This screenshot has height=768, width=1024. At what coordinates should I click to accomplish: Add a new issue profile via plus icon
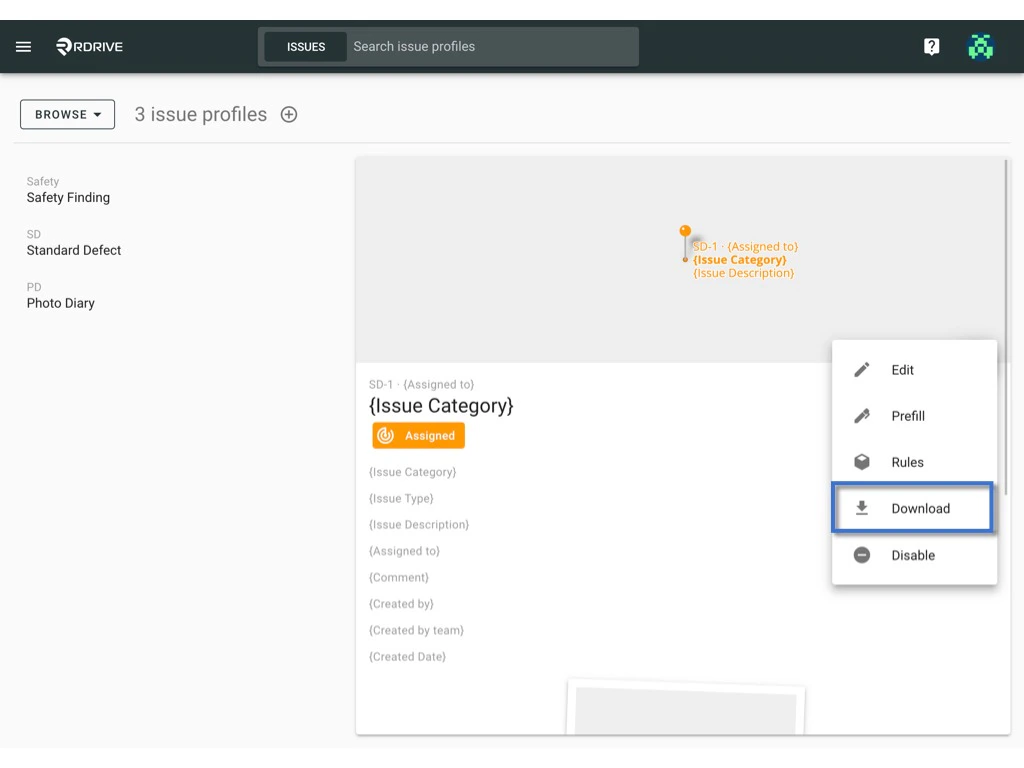[x=288, y=114]
